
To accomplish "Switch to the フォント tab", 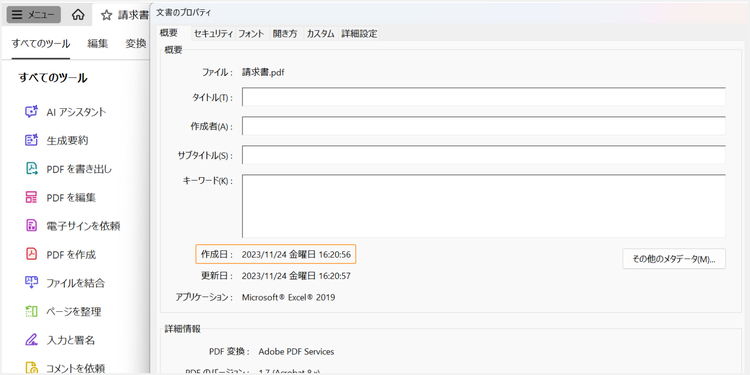I will [251, 33].
